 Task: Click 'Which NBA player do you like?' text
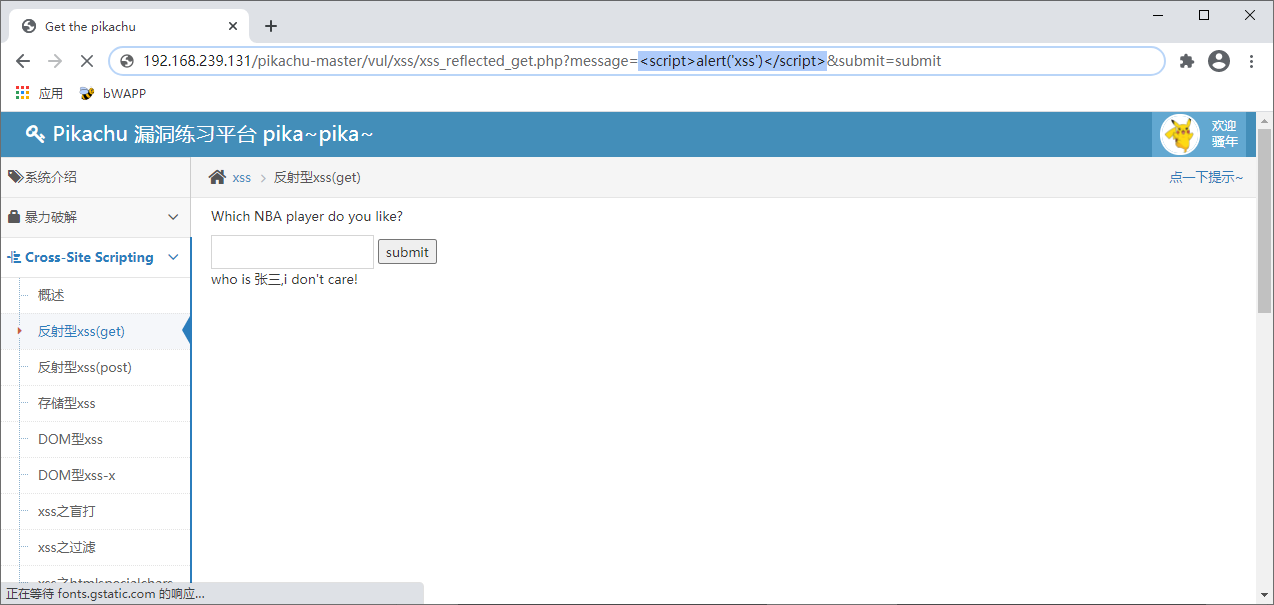(x=307, y=216)
